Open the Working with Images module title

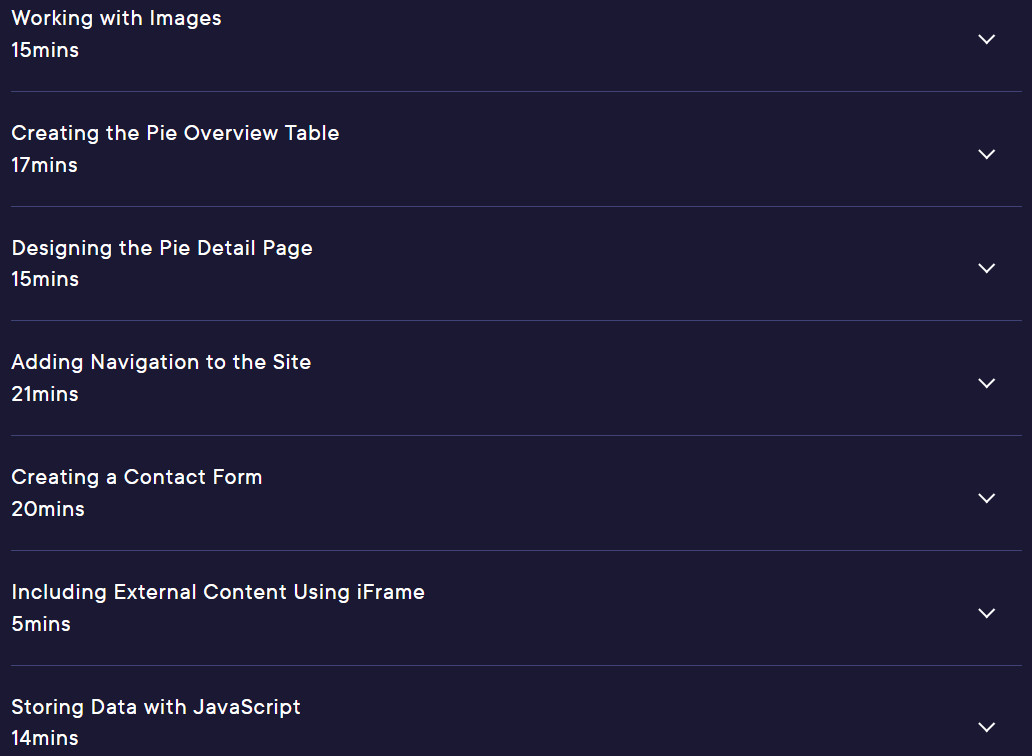click(x=116, y=18)
